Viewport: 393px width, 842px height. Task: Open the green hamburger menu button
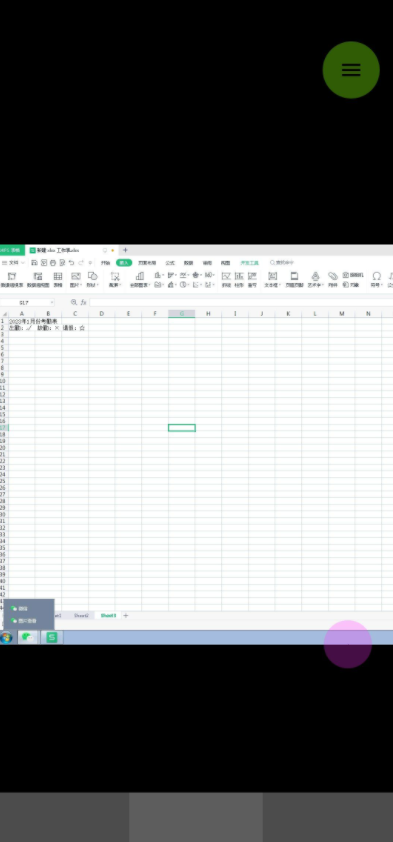(351, 70)
